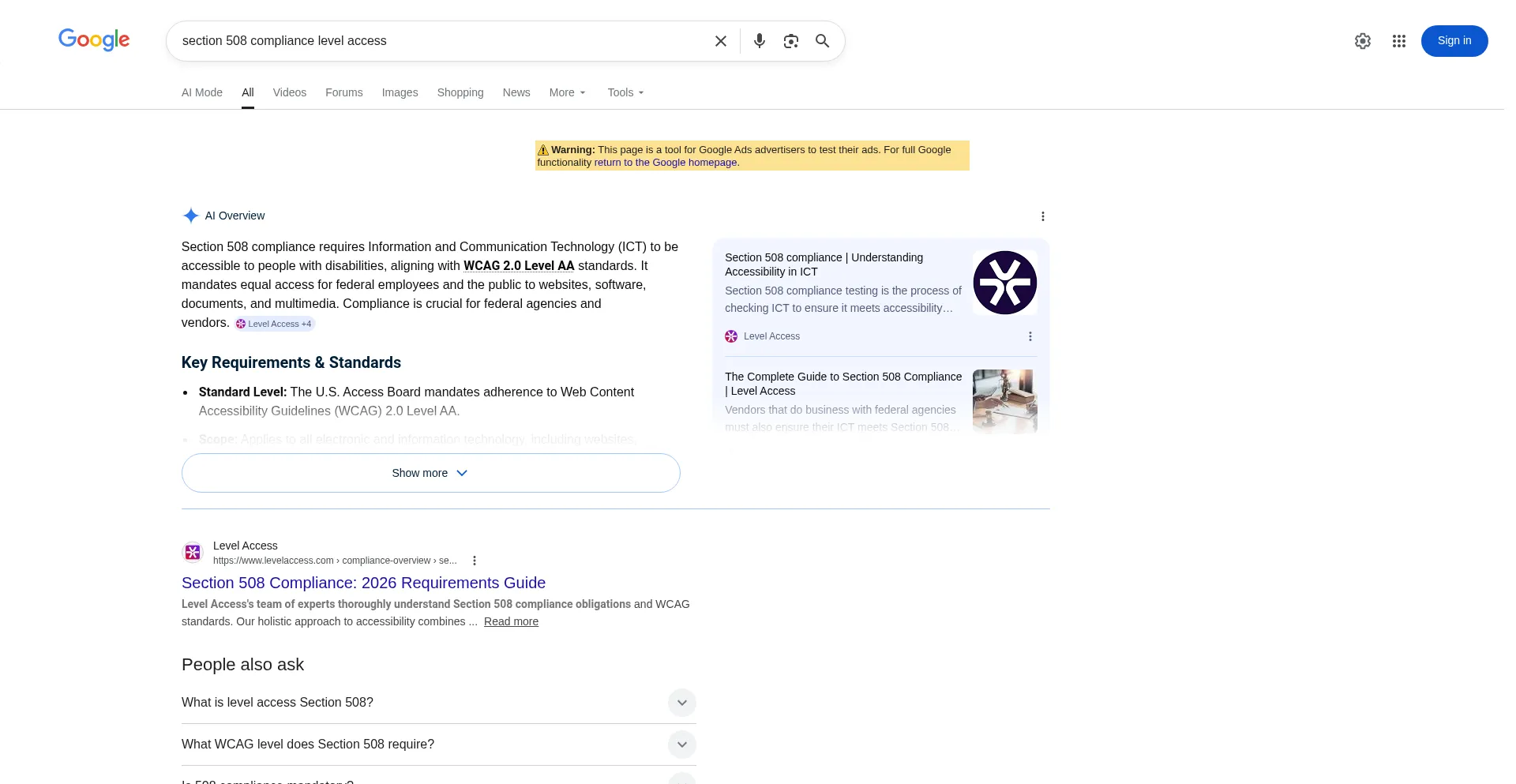Click the Google logo
This screenshot has width=1516, height=784.
click(x=94, y=39)
